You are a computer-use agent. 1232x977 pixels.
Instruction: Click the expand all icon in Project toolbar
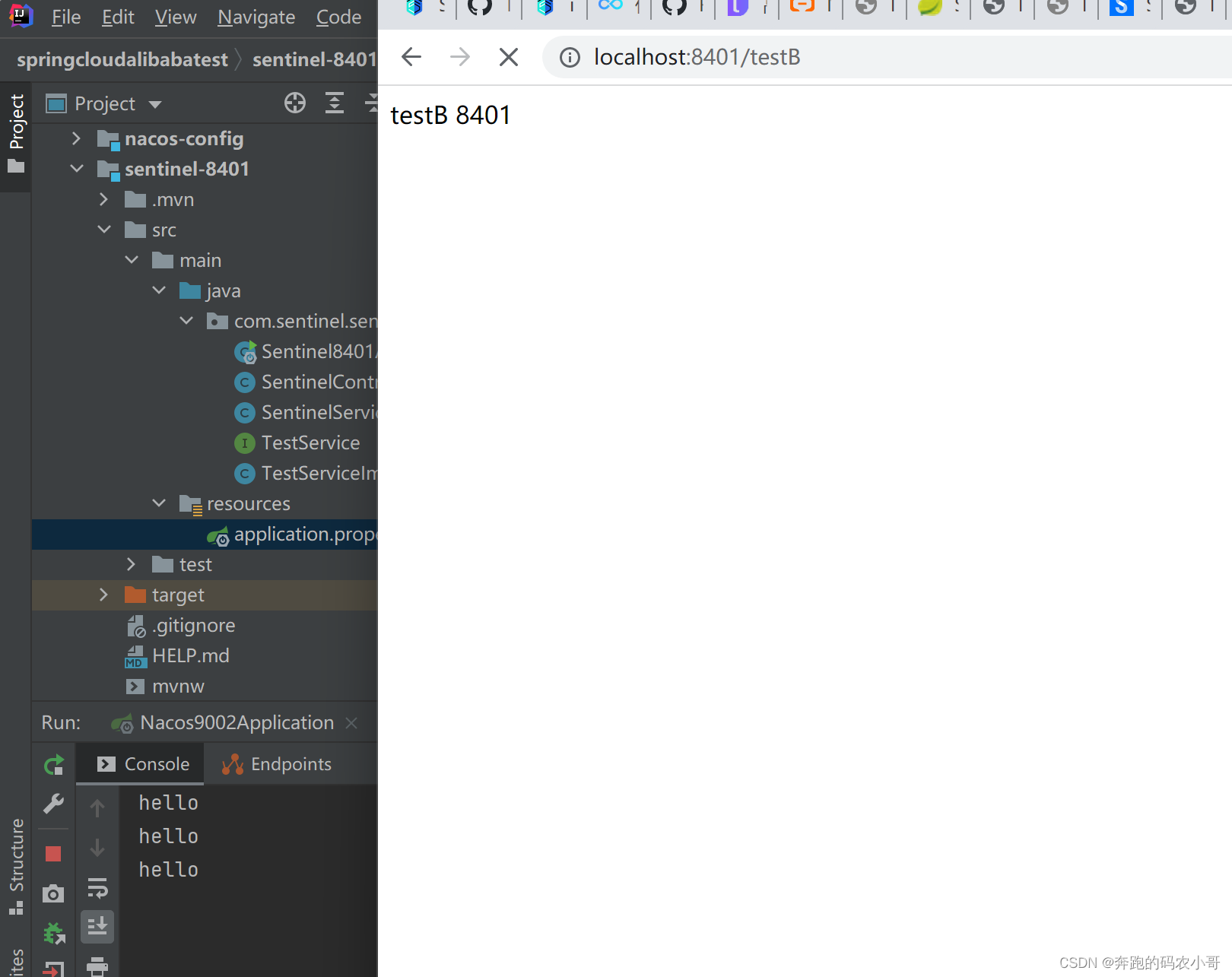click(335, 103)
